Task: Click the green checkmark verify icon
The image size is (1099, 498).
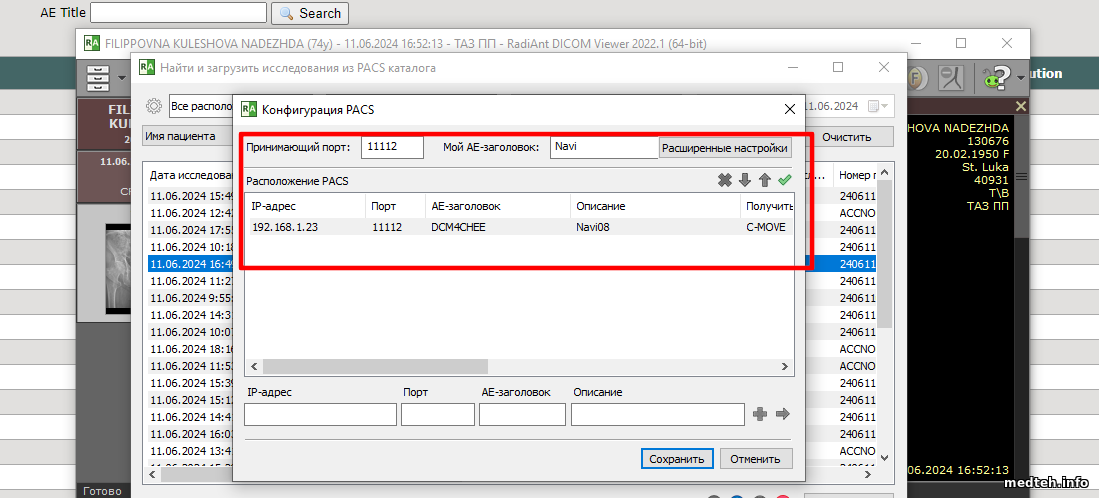Action: click(x=784, y=181)
